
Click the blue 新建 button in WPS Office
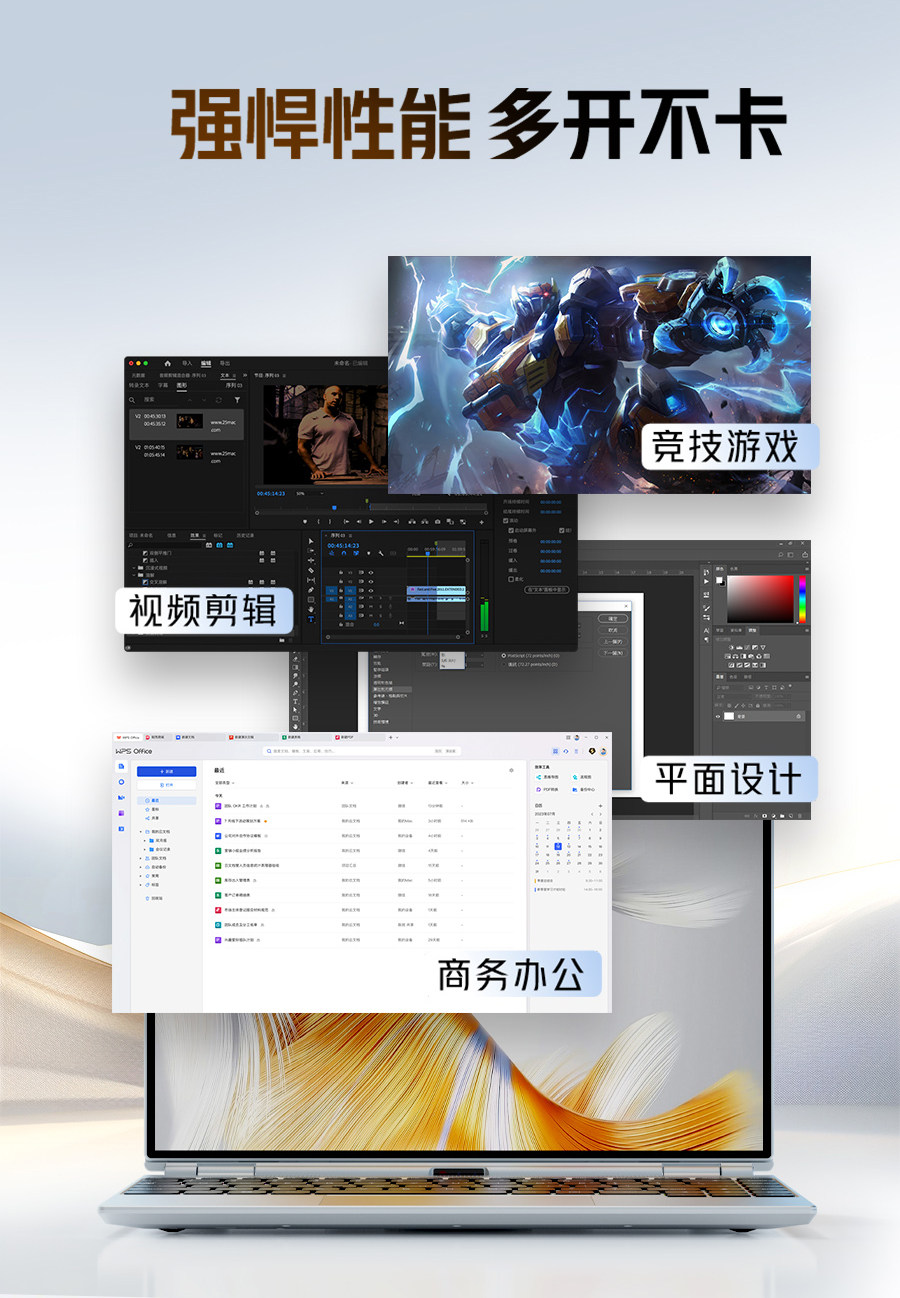point(166,772)
